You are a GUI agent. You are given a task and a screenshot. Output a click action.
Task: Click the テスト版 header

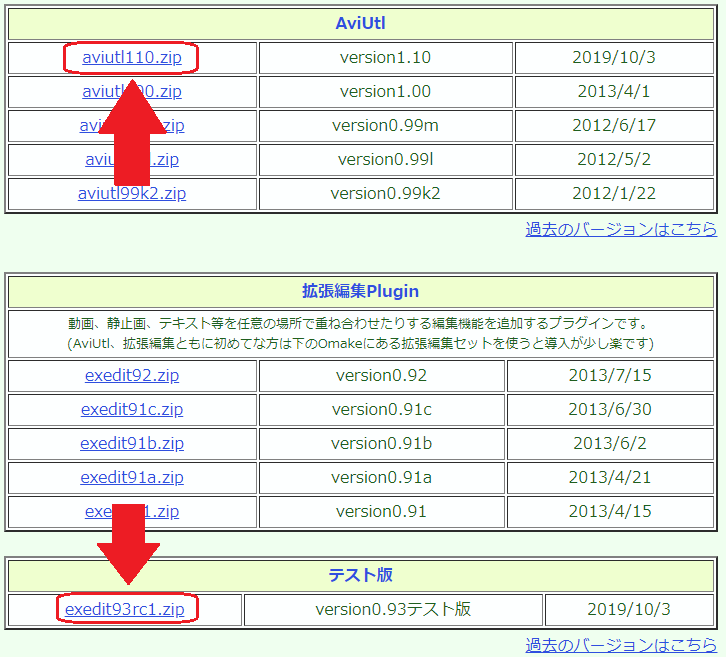(361, 576)
